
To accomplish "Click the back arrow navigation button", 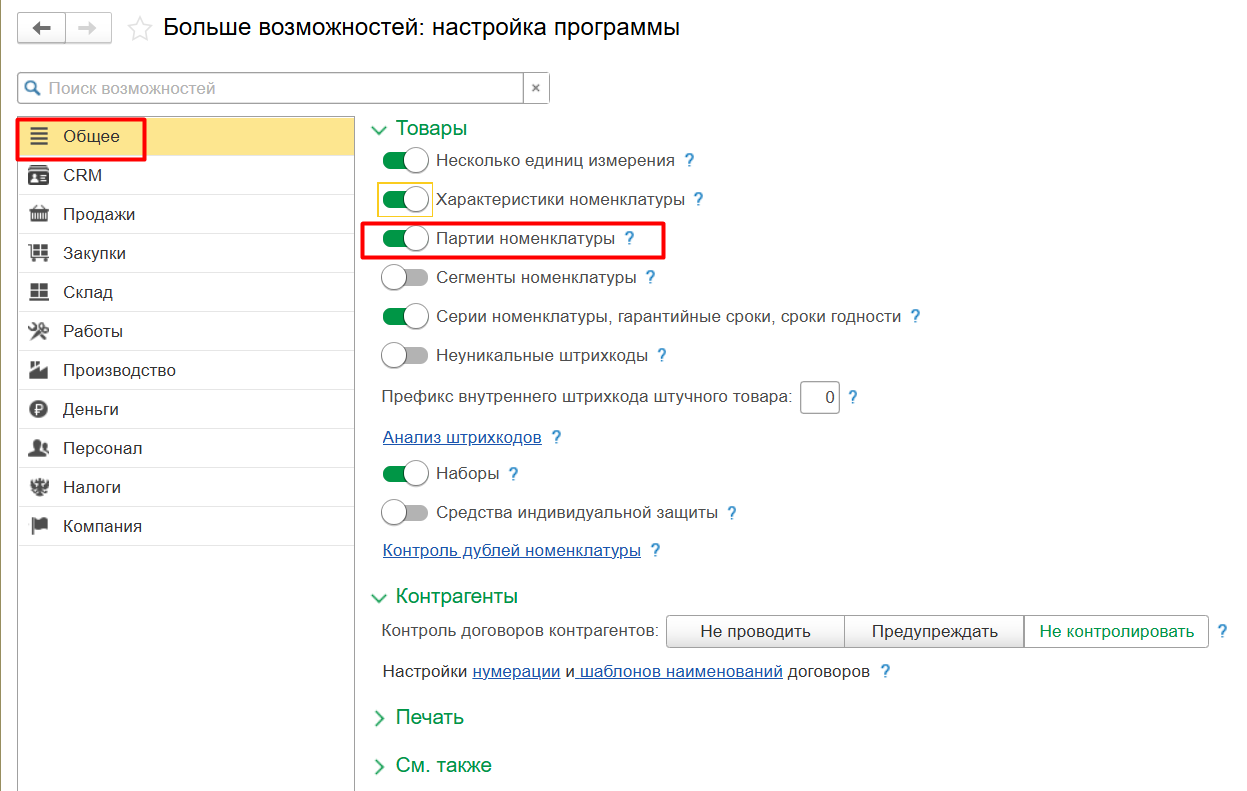I will [x=42, y=28].
